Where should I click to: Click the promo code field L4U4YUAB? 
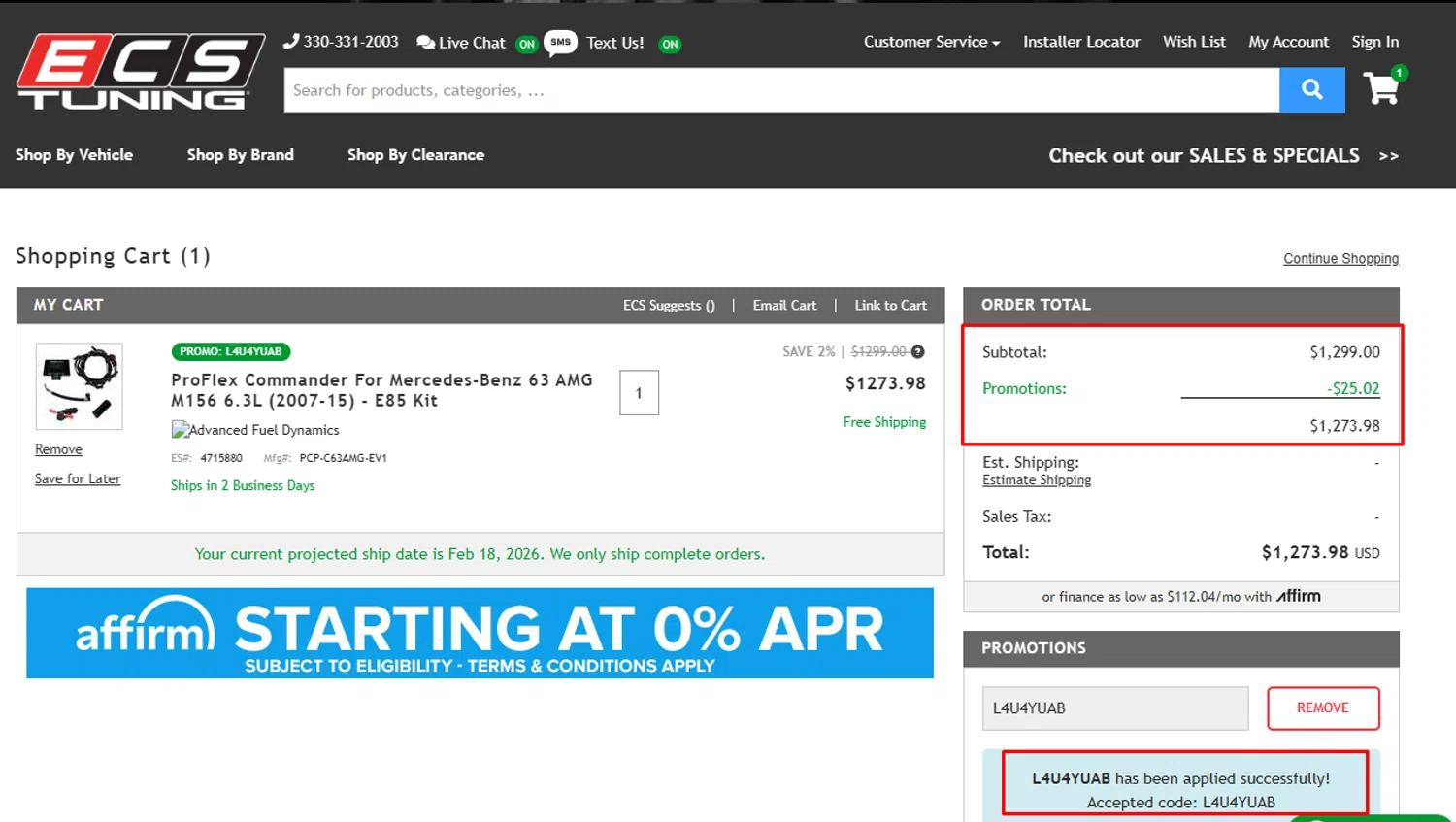pyautogui.click(x=1115, y=708)
